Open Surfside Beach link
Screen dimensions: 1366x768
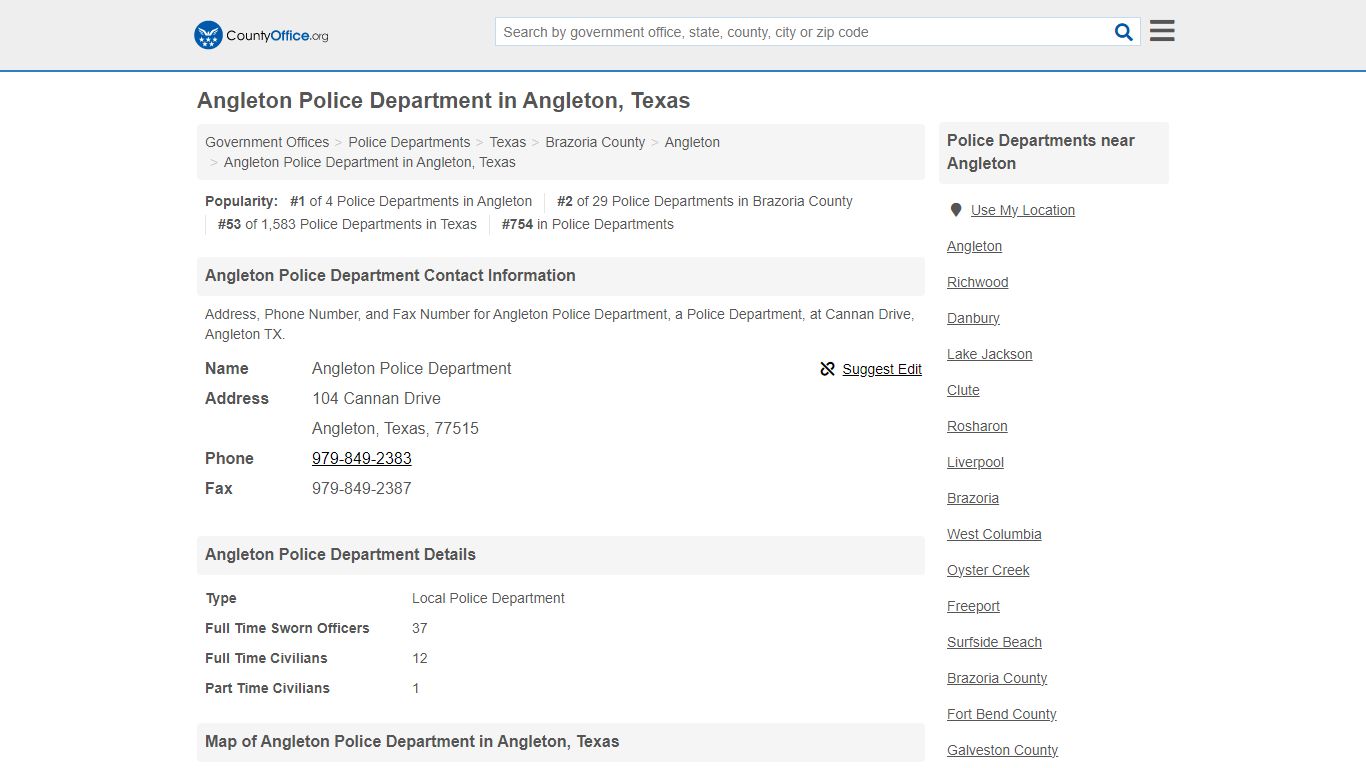[994, 642]
